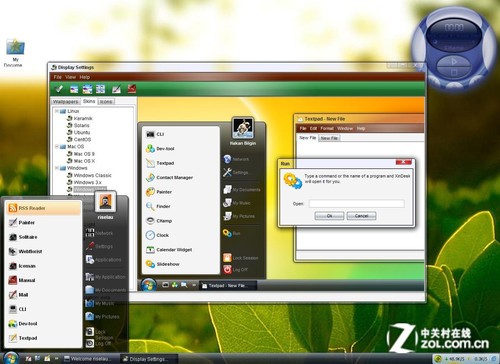
Task: Click the pencil edit icon in Display Settings toolbar
Action: point(116,89)
